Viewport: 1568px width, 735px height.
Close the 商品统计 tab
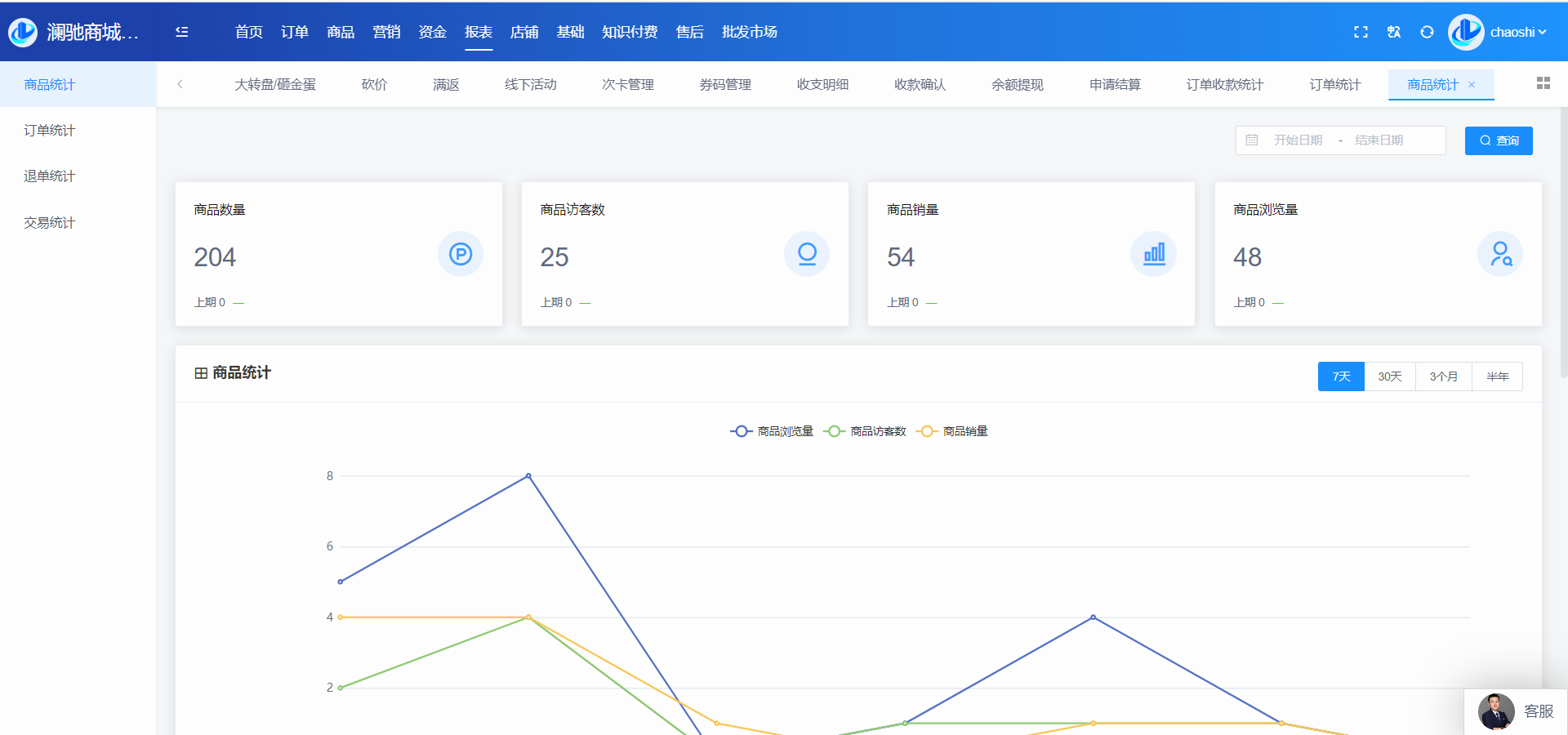[1472, 85]
